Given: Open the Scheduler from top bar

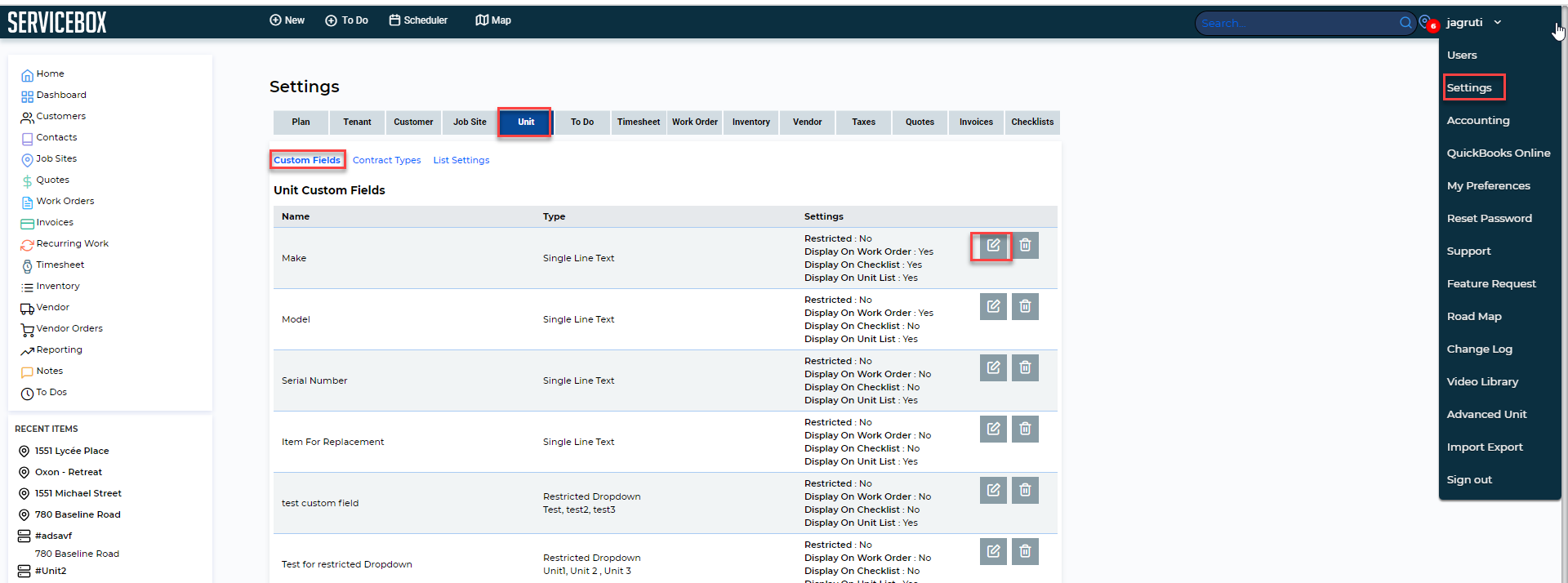Looking at the screenshot, I should click(x=418, y=20).
